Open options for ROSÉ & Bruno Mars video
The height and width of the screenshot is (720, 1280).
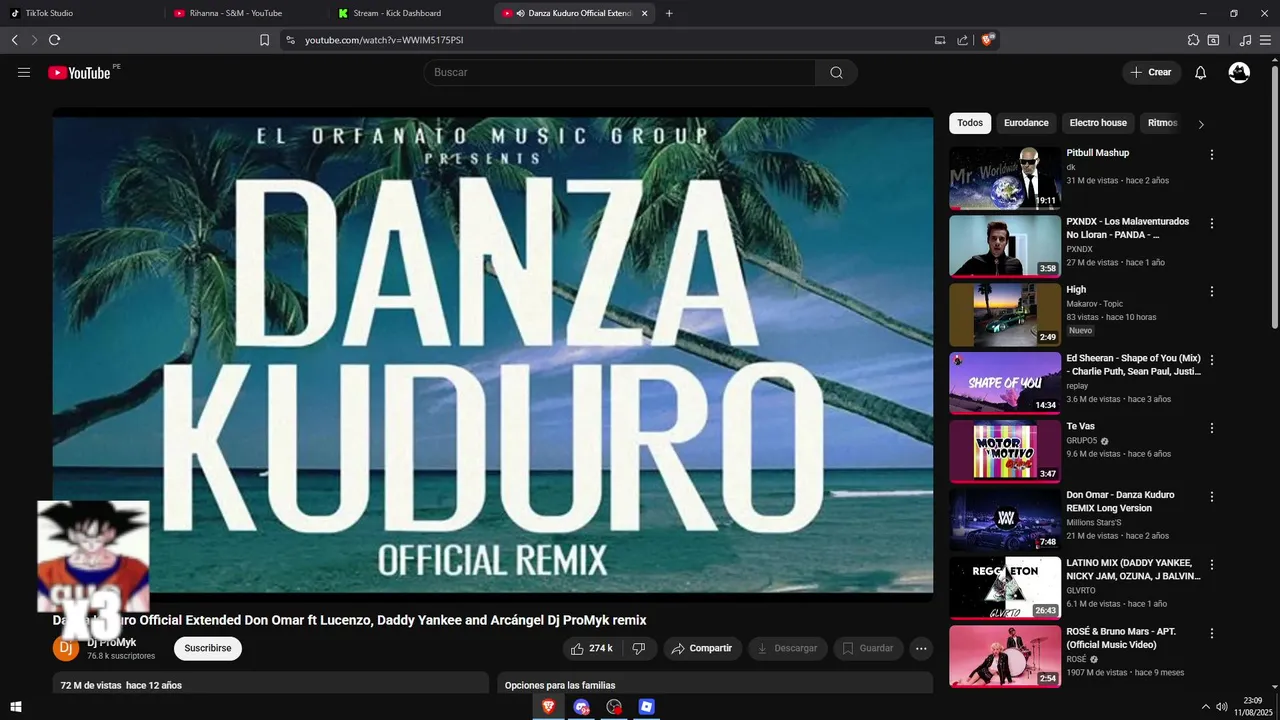tap(1212, 634)
